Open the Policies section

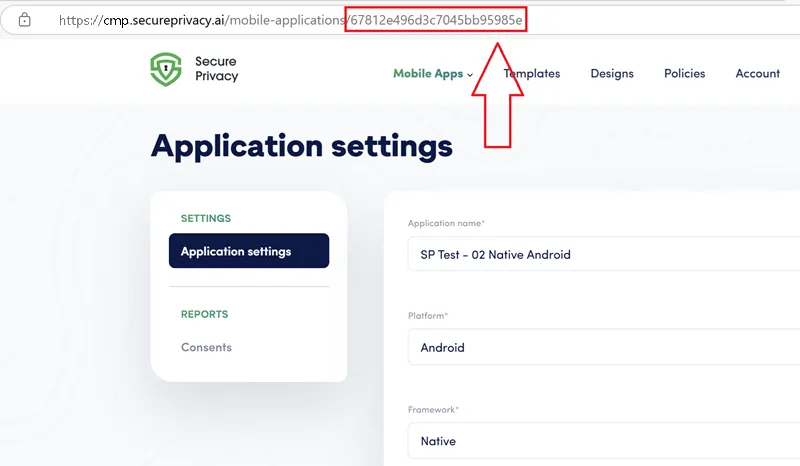coord(684,73)
